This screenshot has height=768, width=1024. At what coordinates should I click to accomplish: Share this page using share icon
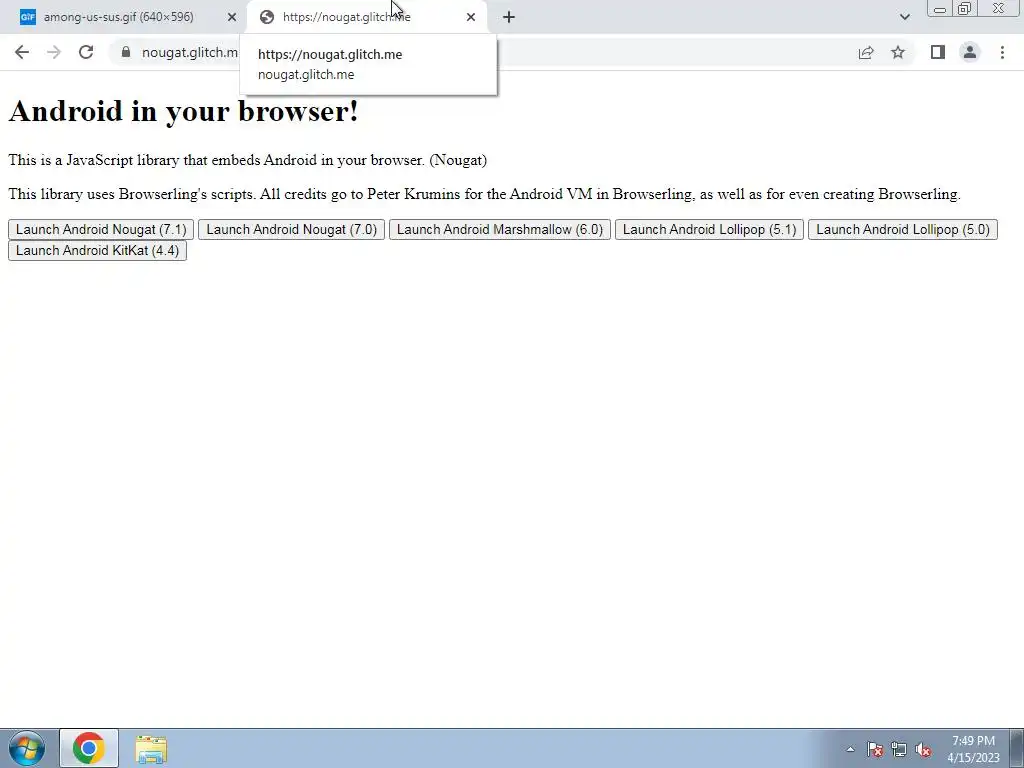click(866, 52)
